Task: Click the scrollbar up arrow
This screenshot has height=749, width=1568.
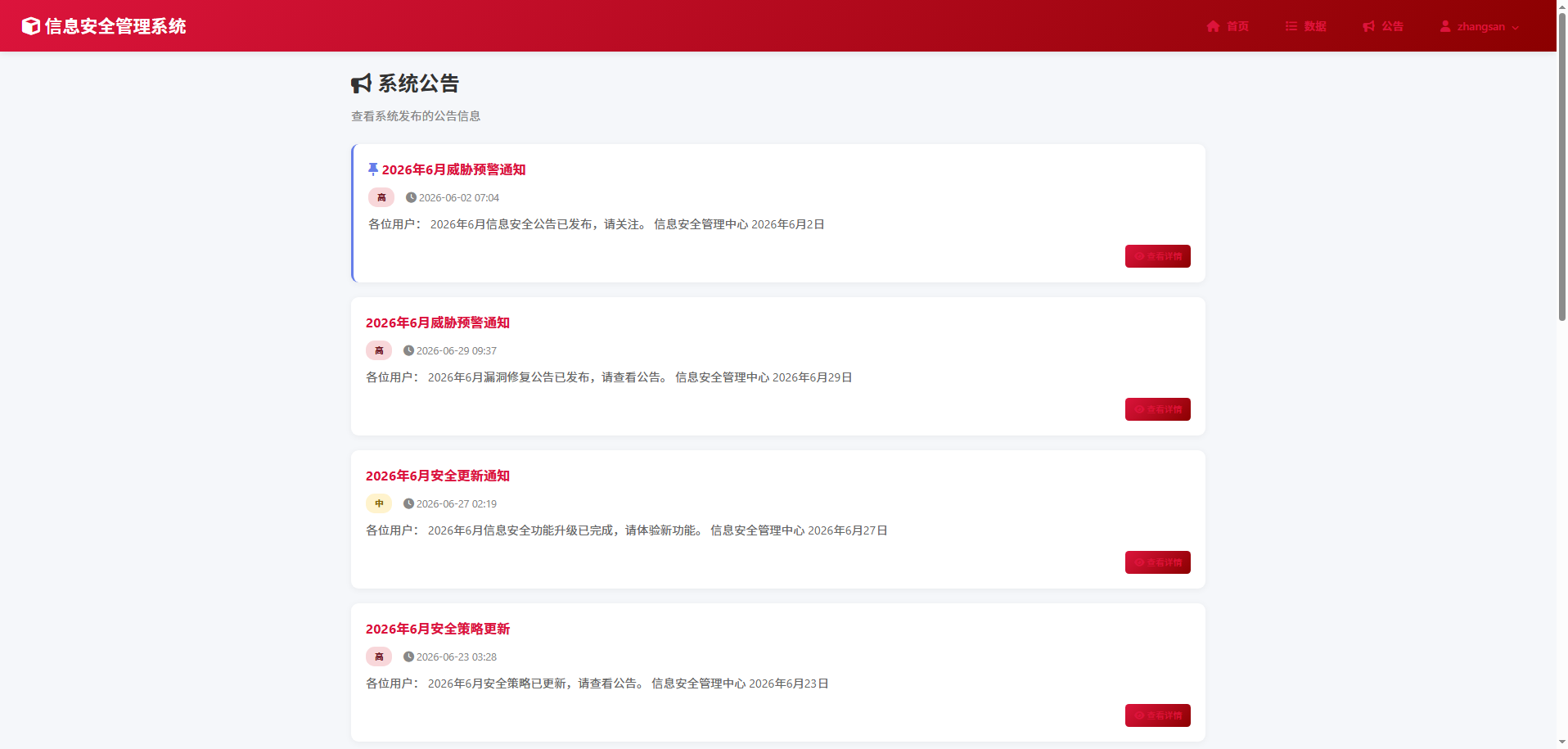Action: [x=1561, y=6]
